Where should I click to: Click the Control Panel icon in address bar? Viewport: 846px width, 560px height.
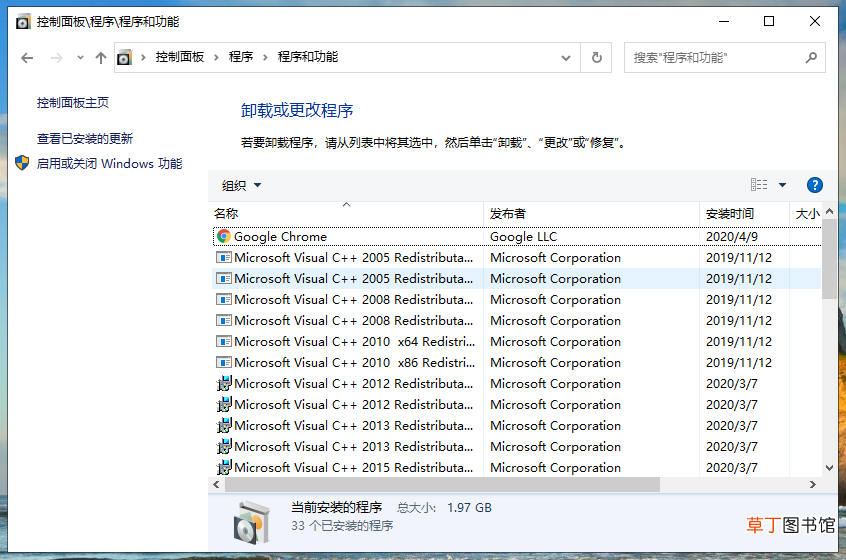pos(125,57)
